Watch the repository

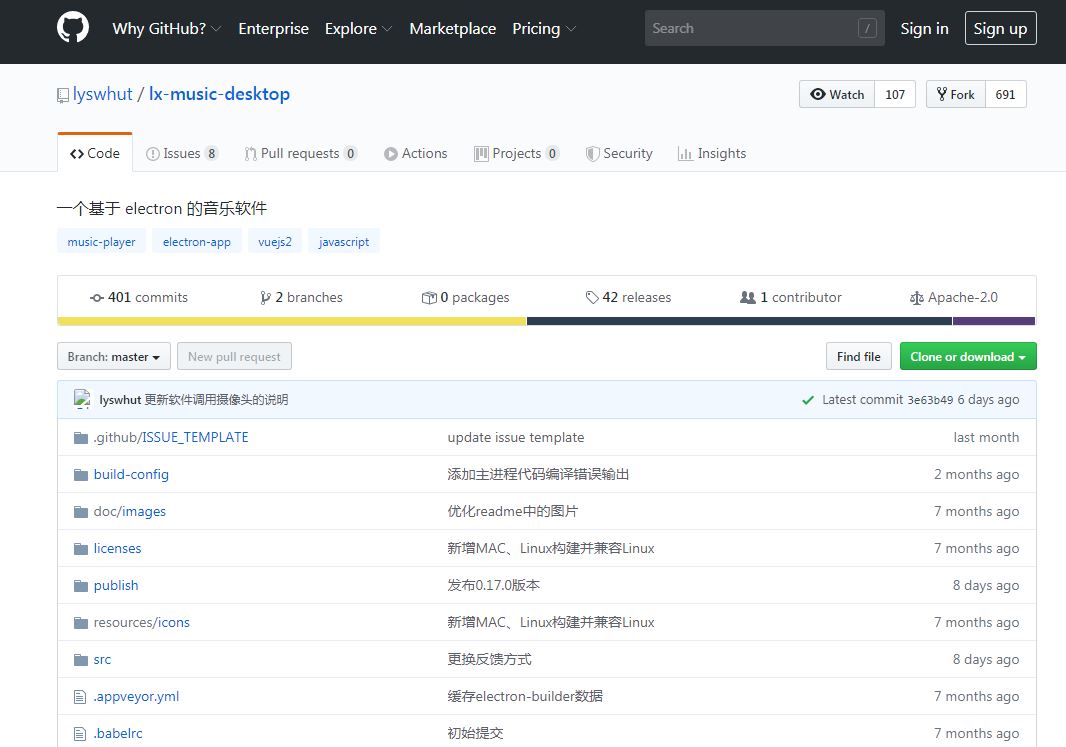click(x=837, y=94)
